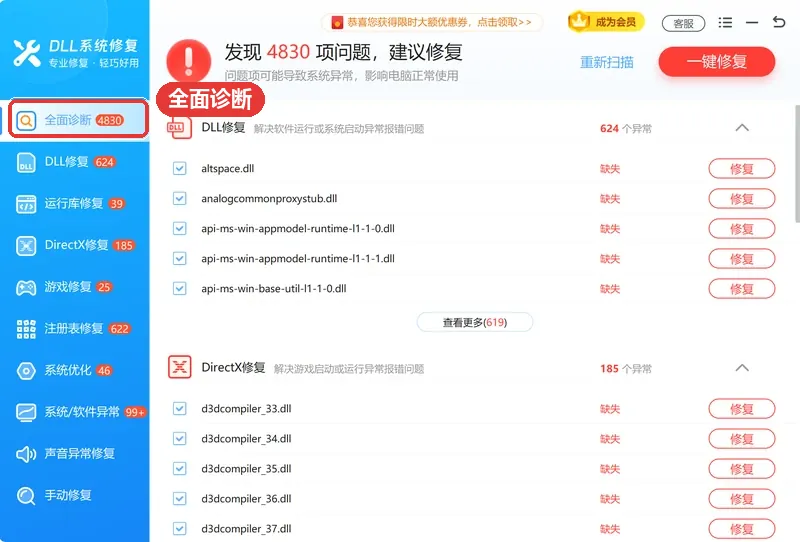Image resolution: width=800 pixels, height=542 pixels.
Task: Collapse the DirectX修复 section chevron
Action: click(x=742, y=367)
